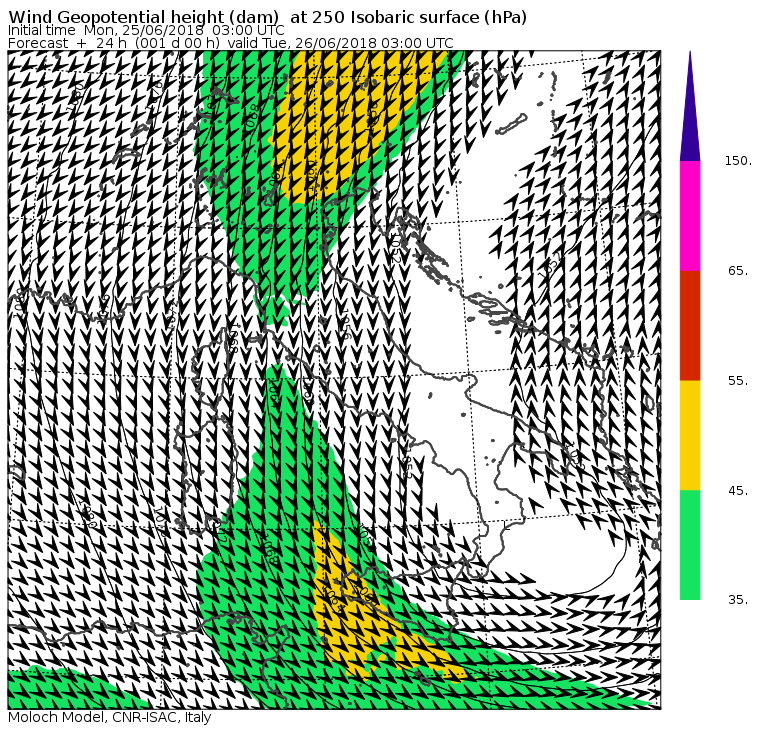Click the chart title 'Wind Geopotential height (dam)'

pos(143,17)
